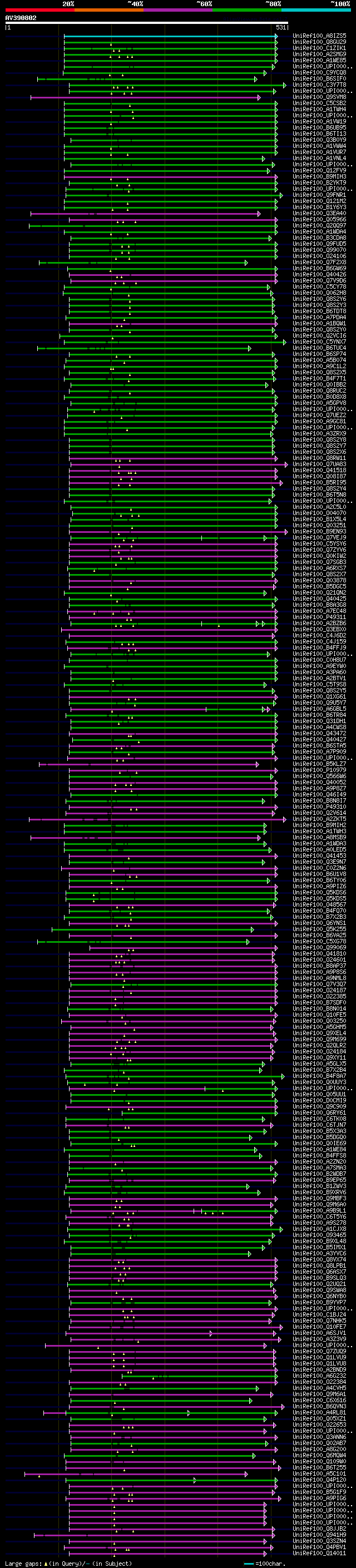The image size is (356, 1568).
Task: Select the UniRef100_Q8LPB1 label
Action: [x=319, y=1265]
